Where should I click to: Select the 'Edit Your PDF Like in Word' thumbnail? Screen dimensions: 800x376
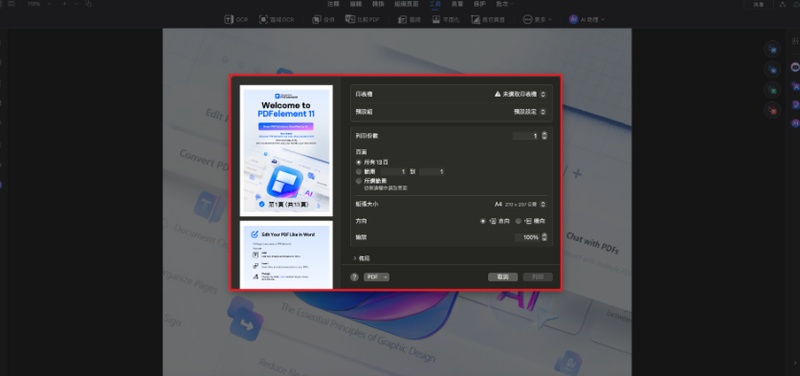tap(286, 255)
